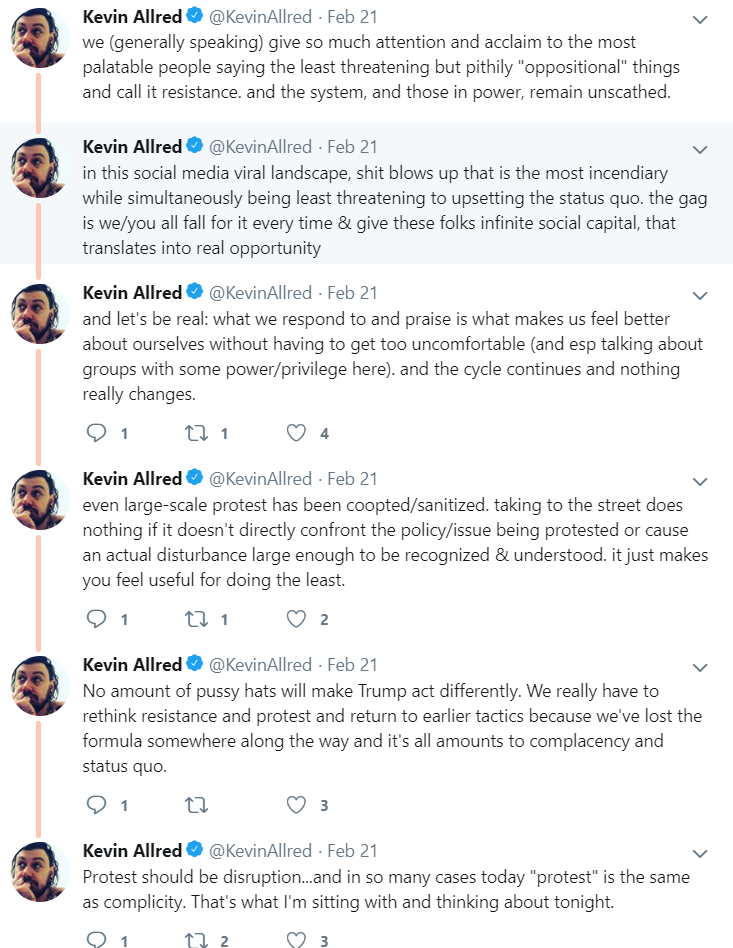Like the pussy hats tweet

296,805
